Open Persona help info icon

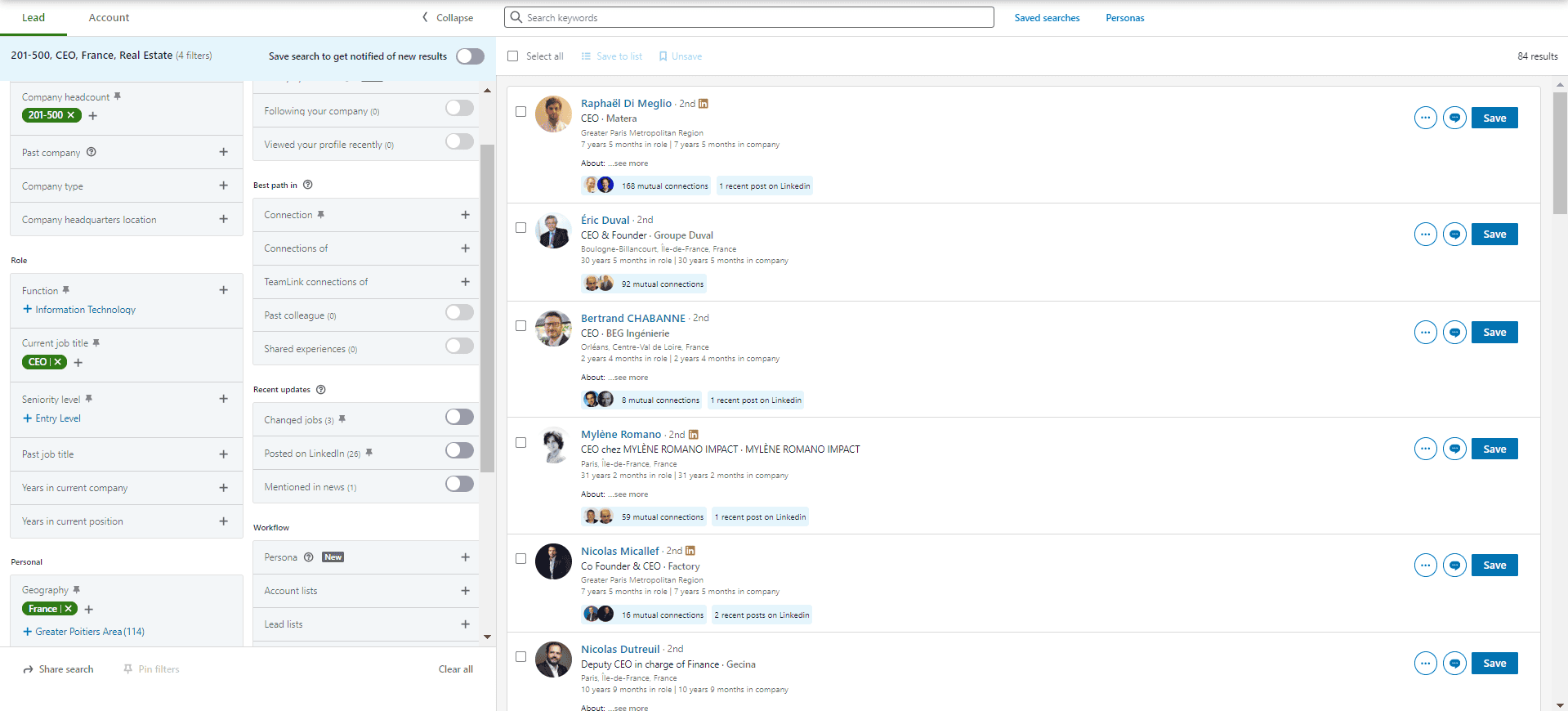coord(309,557)
